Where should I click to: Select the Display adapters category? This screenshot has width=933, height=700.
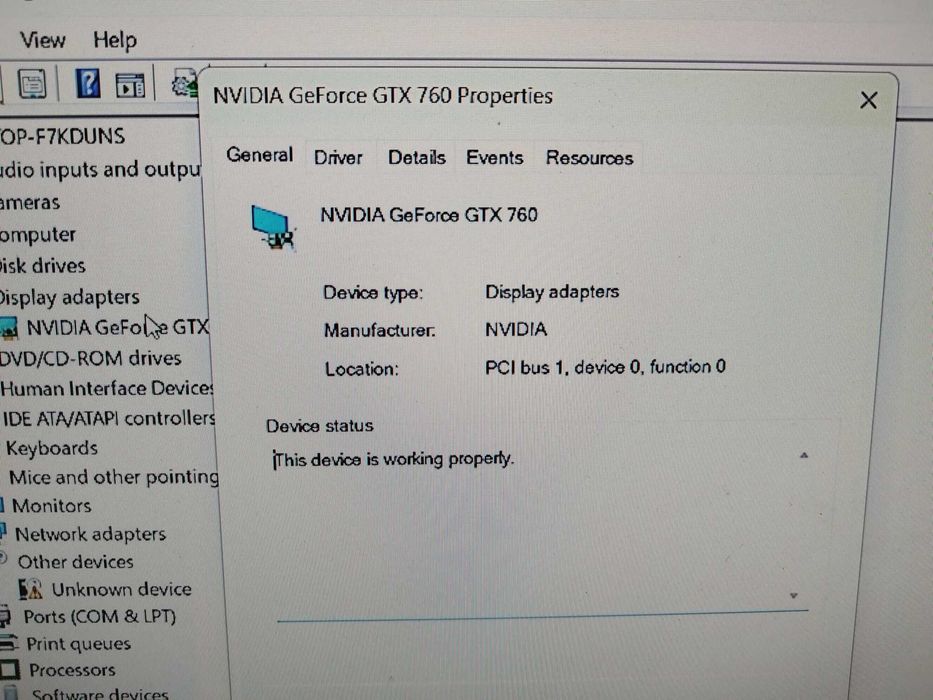(x=70, y=297)
